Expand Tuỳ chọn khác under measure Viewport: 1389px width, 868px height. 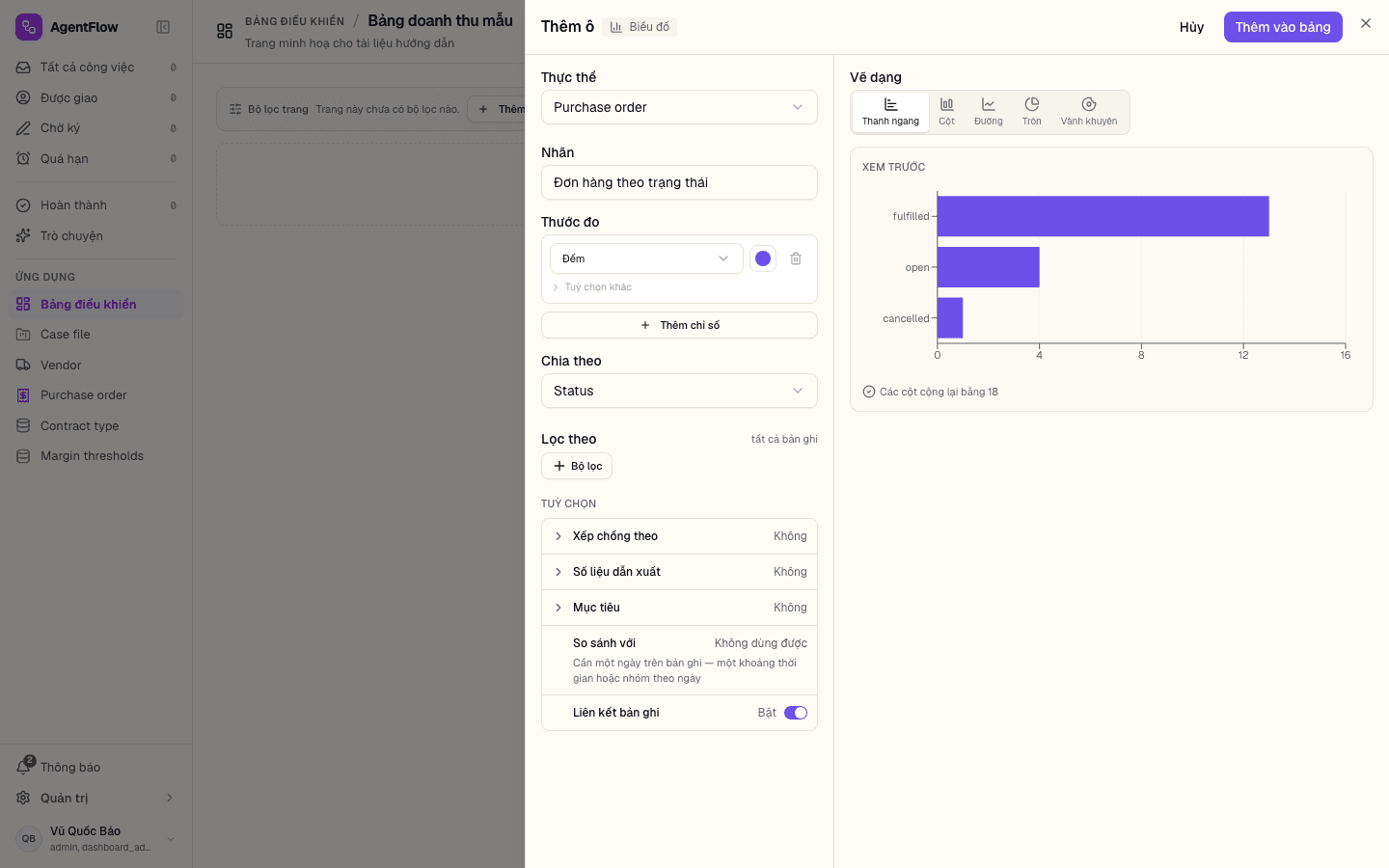coord(592,287)
